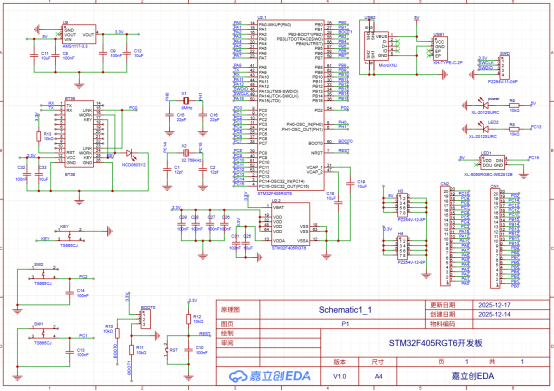Select resistor R12 10kΩ
This screenshot has height=391, width=554.
(x=189, y=319)
